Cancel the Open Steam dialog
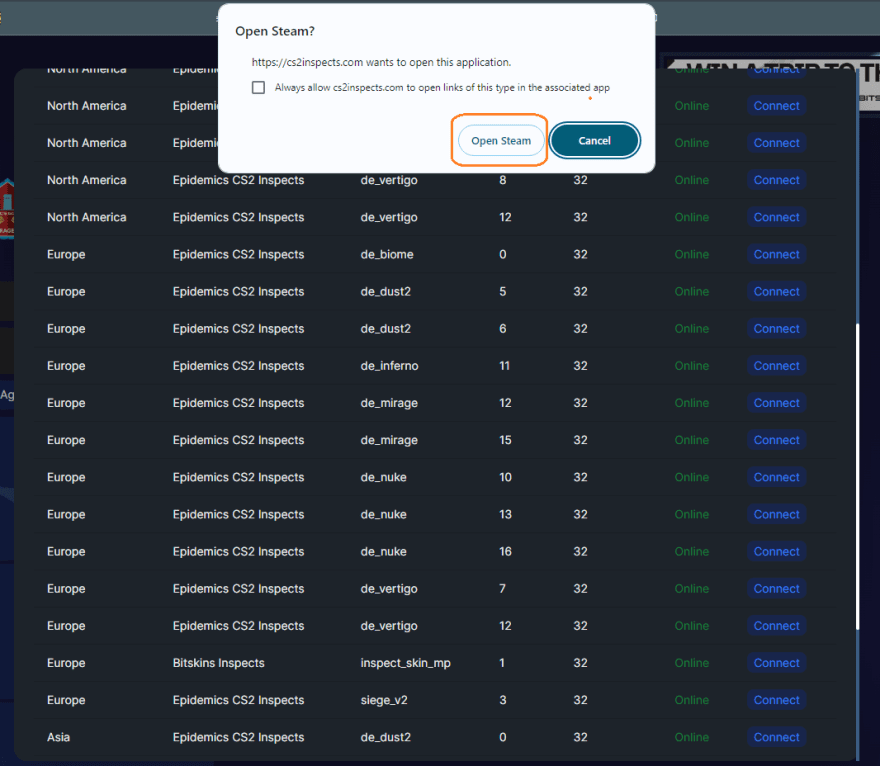Screen dimensions: 880x766 coord(594,140)
